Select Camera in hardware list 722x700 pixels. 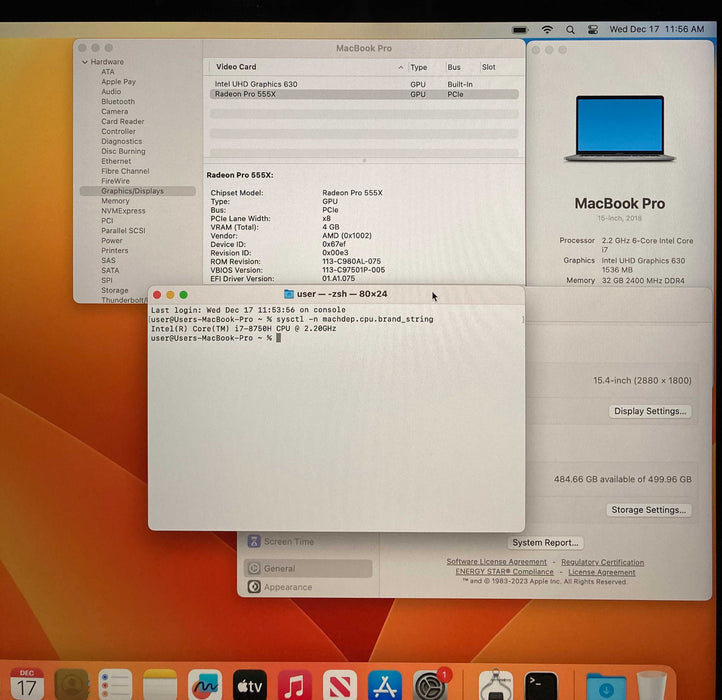click(x=115, y=111)
